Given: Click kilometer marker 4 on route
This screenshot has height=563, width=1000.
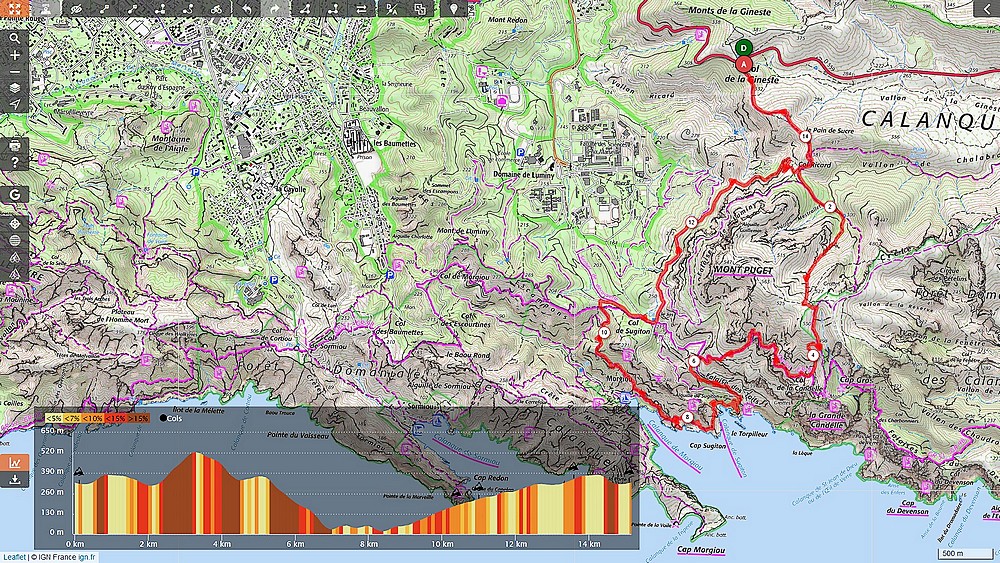Looking at the screenshot, I should 813,355.
